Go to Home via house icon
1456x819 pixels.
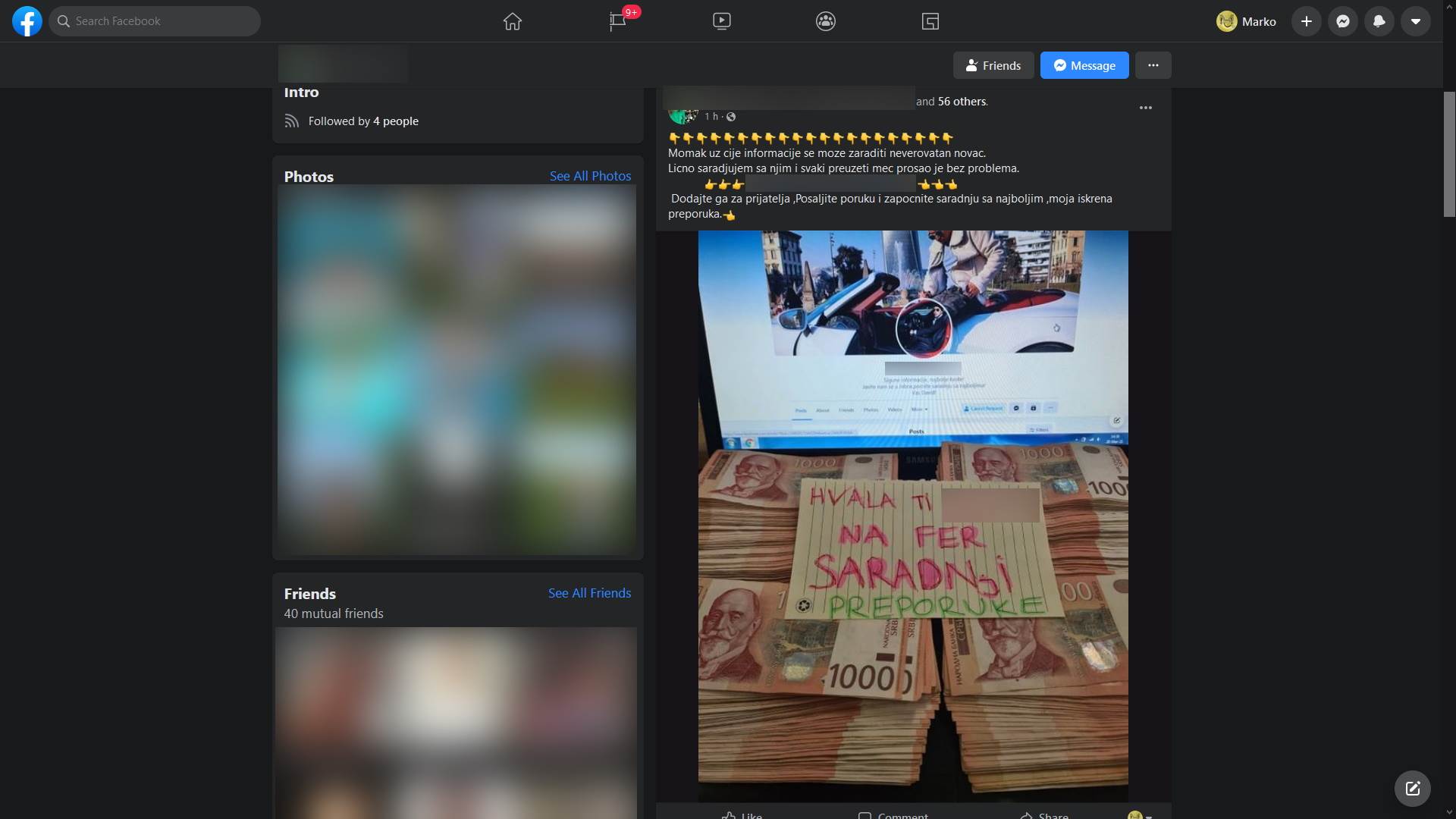tap(513, 21)
